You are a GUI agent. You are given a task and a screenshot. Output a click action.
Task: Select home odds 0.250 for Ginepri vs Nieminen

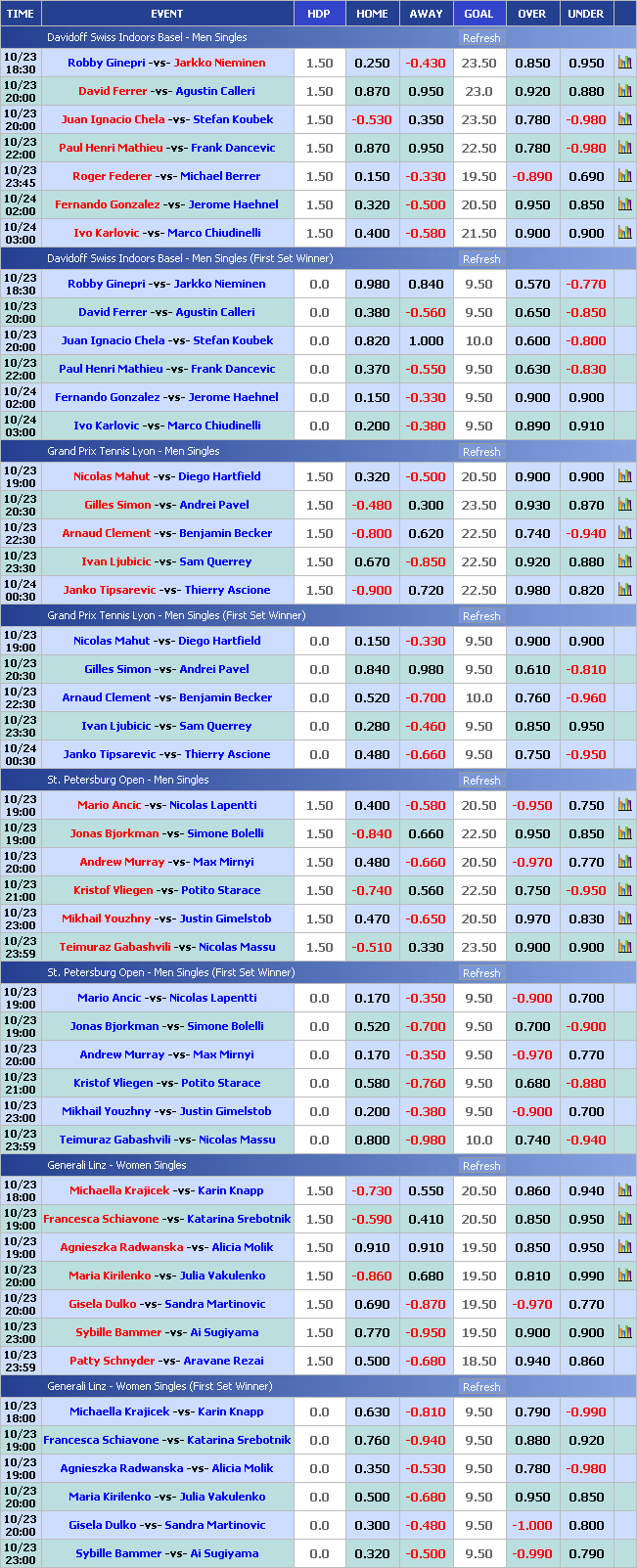click(x=372, y=63)
